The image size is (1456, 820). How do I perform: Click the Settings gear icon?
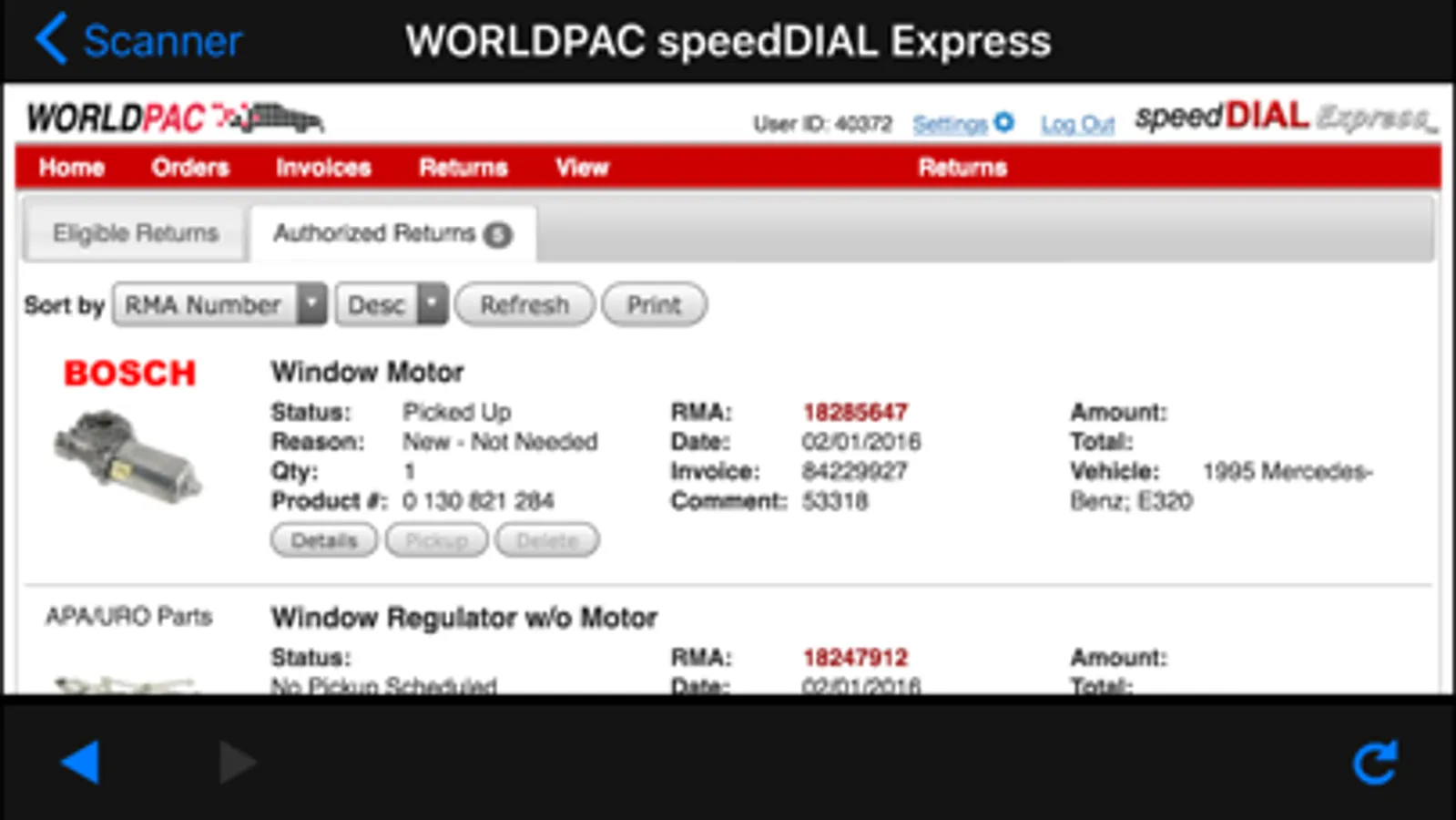pos(1003,122)
